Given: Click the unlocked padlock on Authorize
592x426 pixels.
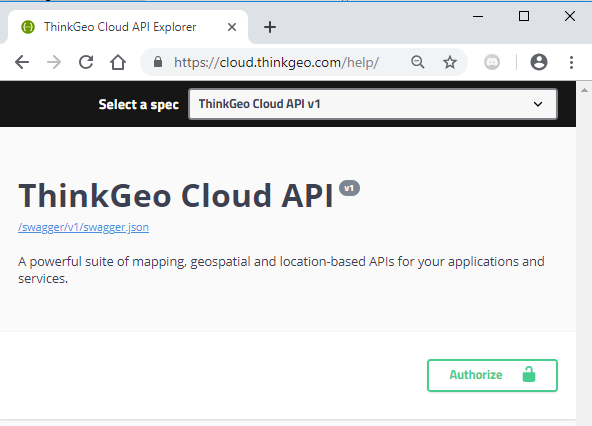Looking at the screenshot, I should [x=529, y=374].
